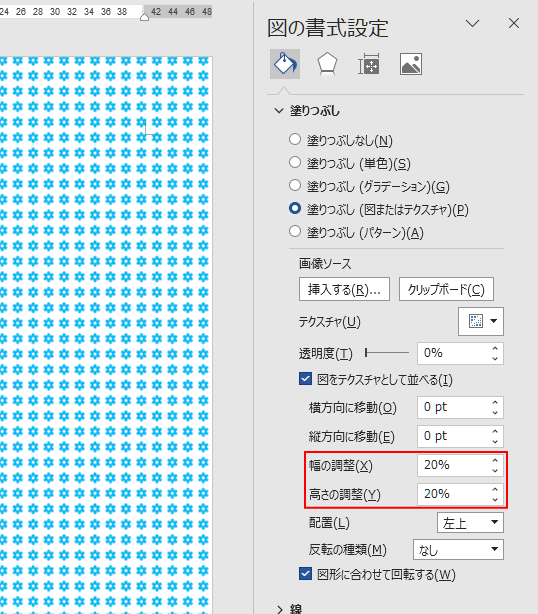Click the 高さの調整(Y) 20% field
This screenshot has width=538, height=614.
click(453, 494)
